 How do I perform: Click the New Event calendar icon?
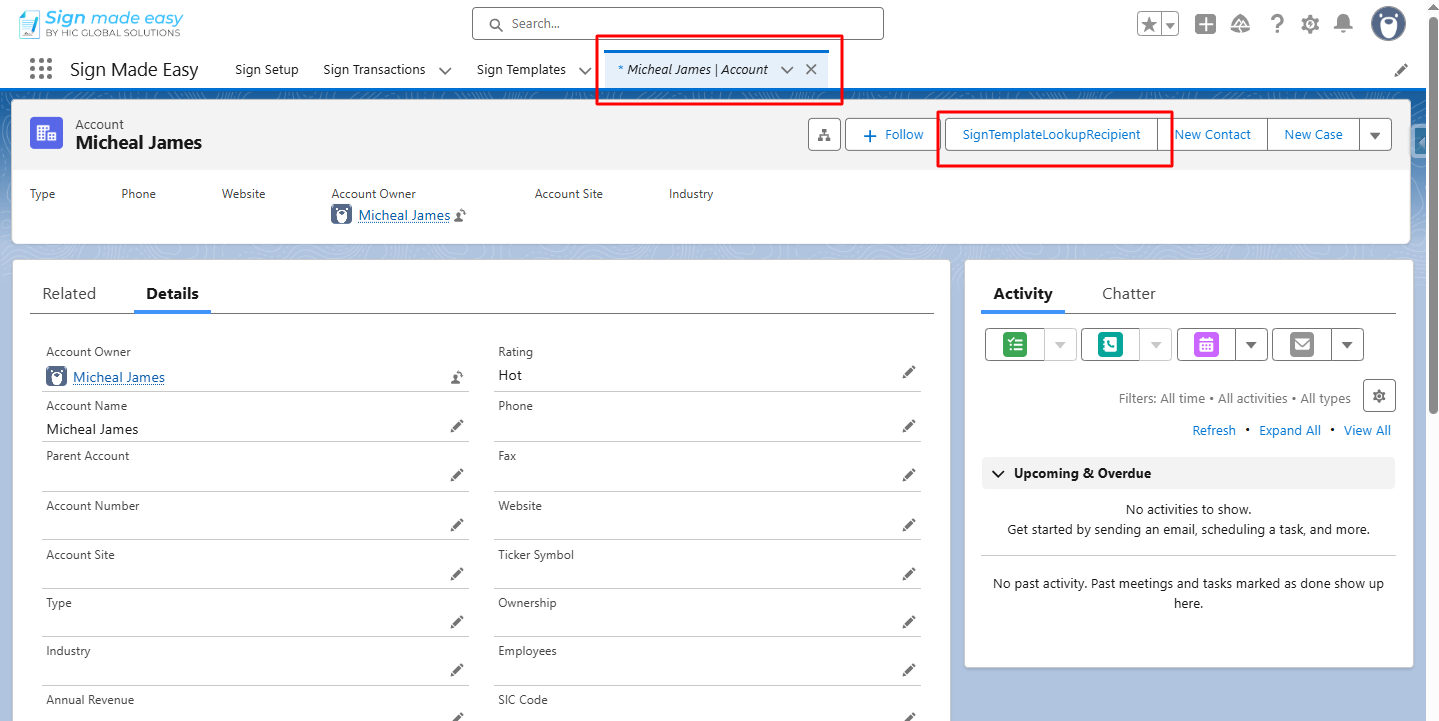click(1206, 344)
